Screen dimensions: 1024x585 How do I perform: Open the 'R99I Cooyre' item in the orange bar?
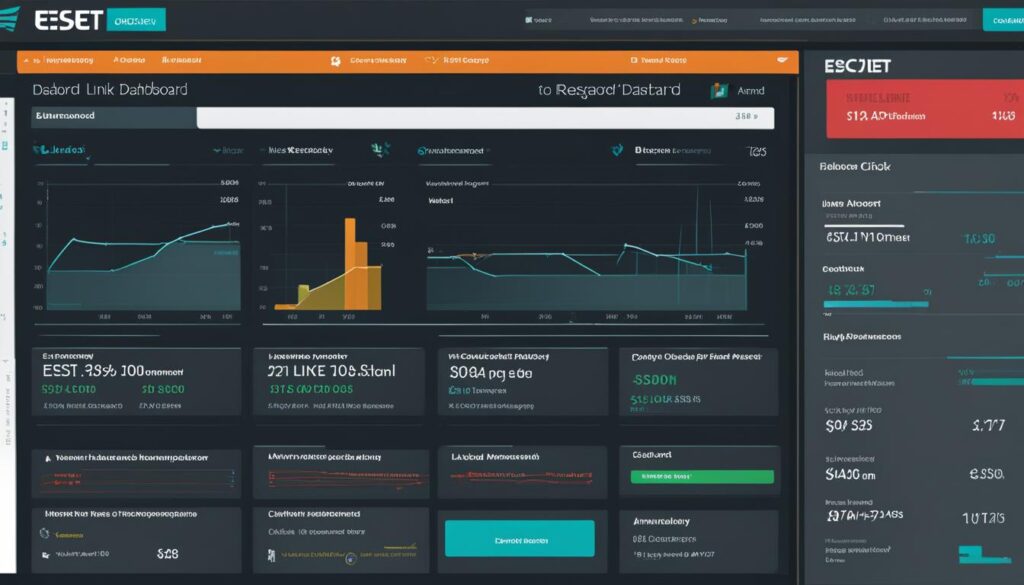click(466, 60)
